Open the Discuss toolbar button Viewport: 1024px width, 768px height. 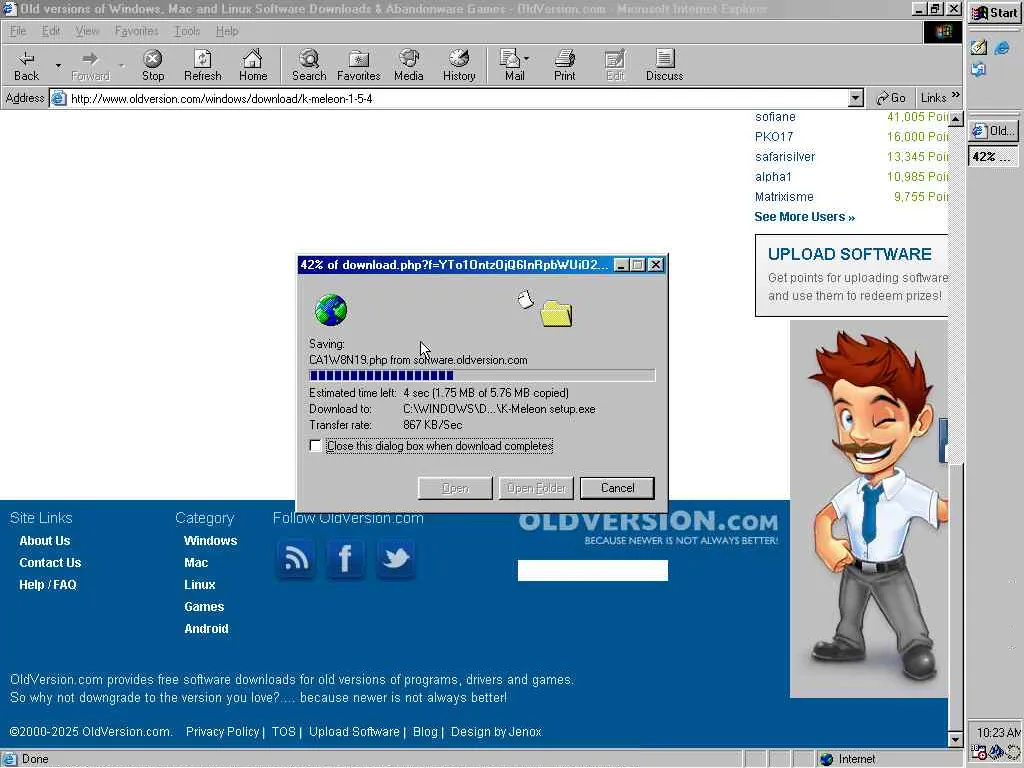664,65
